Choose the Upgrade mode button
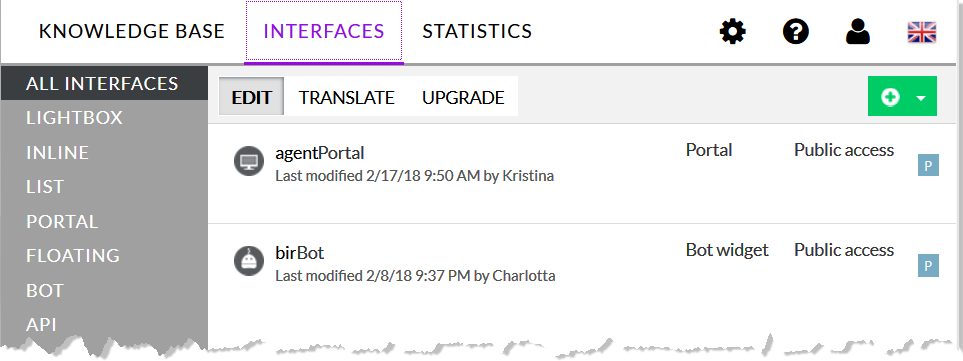This screenshot has width=963, height=361. pyautogui.click(x=463, y=97)
